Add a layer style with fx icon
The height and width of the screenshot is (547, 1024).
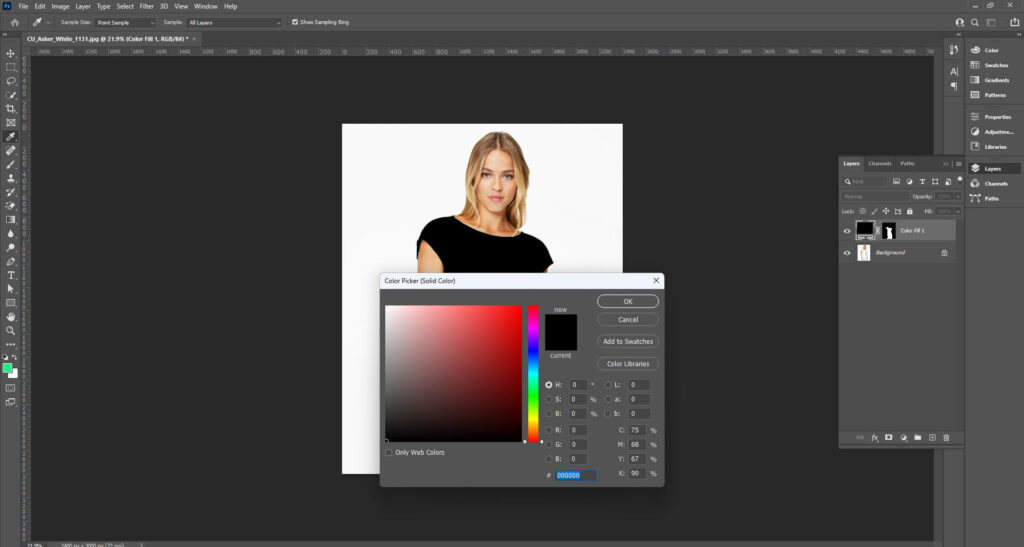click(874, 437)
